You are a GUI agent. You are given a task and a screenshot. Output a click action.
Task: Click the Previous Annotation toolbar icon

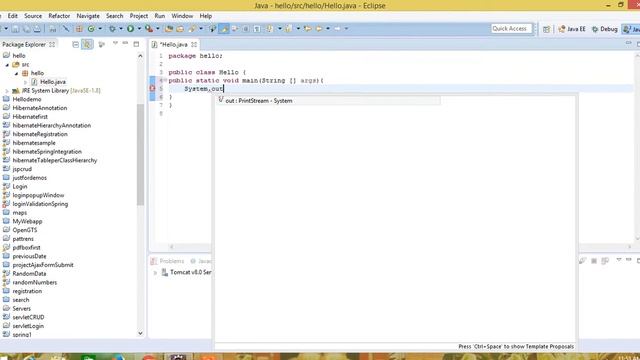(288, 29)
